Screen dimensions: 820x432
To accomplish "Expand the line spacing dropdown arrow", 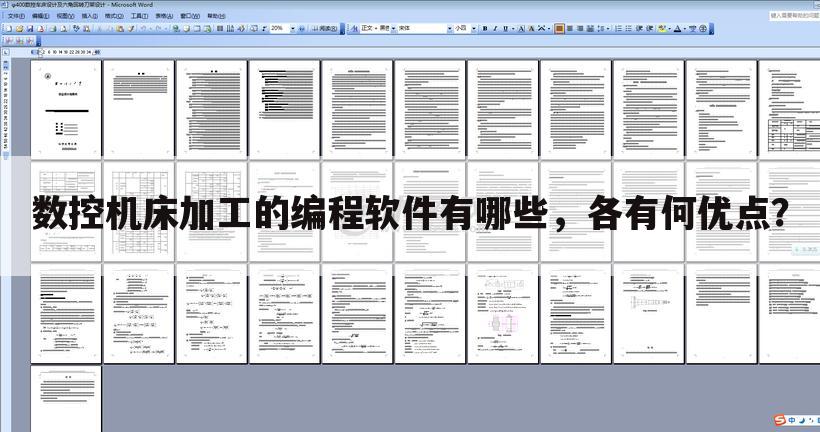I will (608, 28).
